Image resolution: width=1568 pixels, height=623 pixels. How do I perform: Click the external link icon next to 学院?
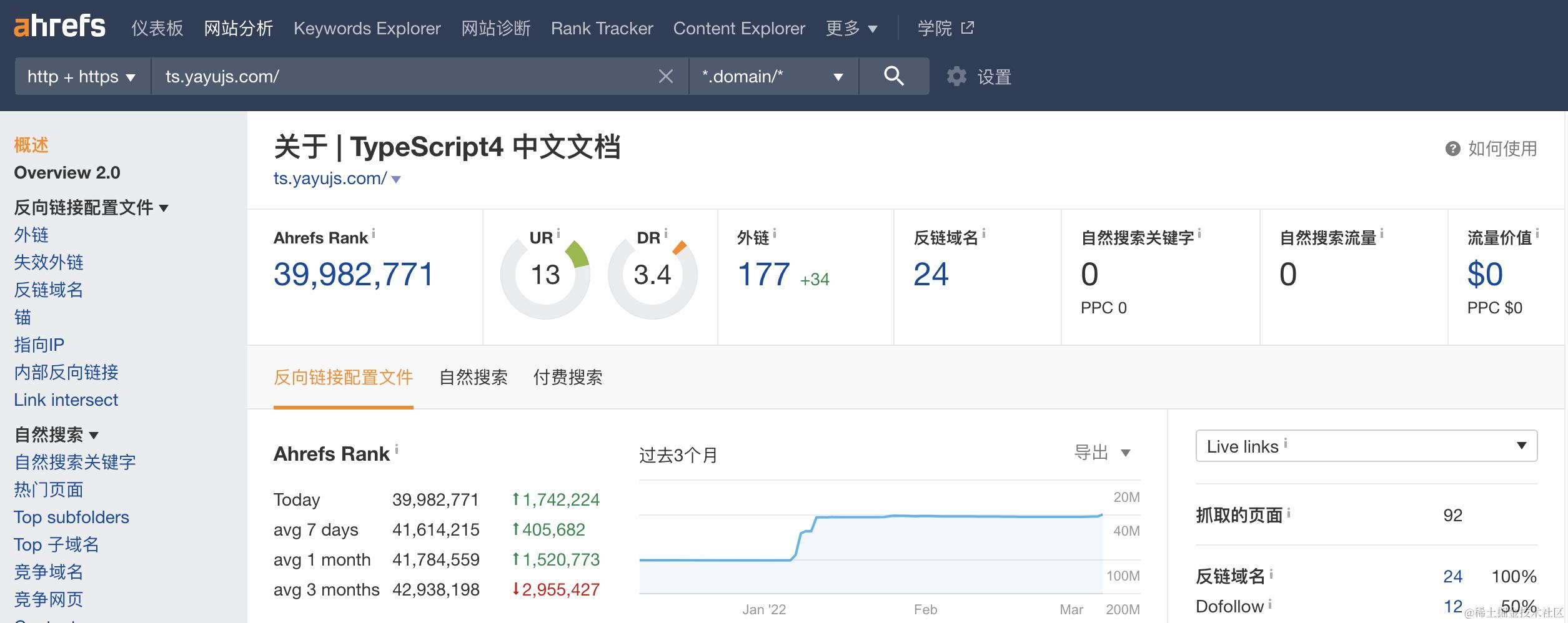pos(967,27)
